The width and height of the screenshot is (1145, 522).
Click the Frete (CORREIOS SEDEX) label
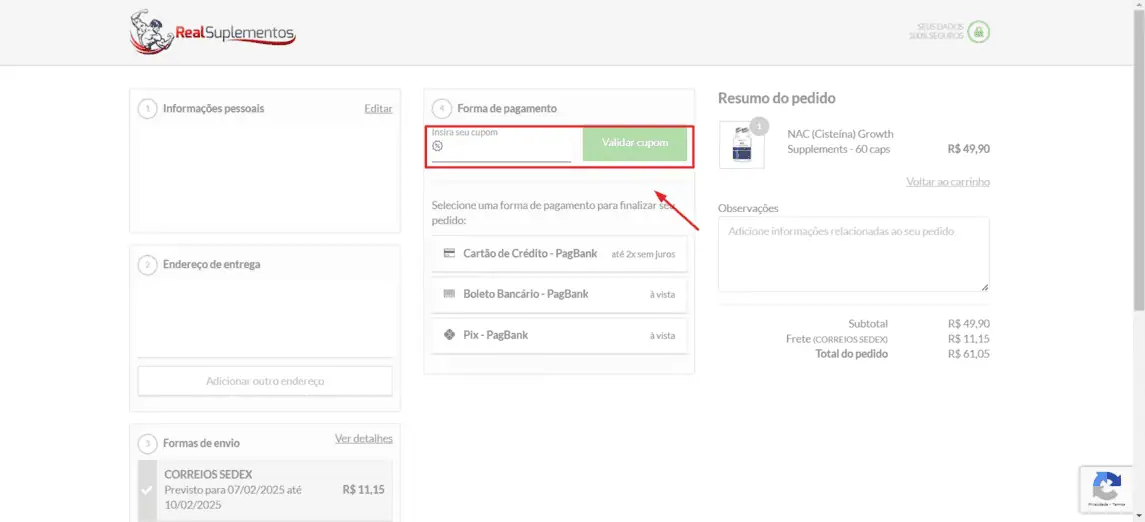coord(837,339)
